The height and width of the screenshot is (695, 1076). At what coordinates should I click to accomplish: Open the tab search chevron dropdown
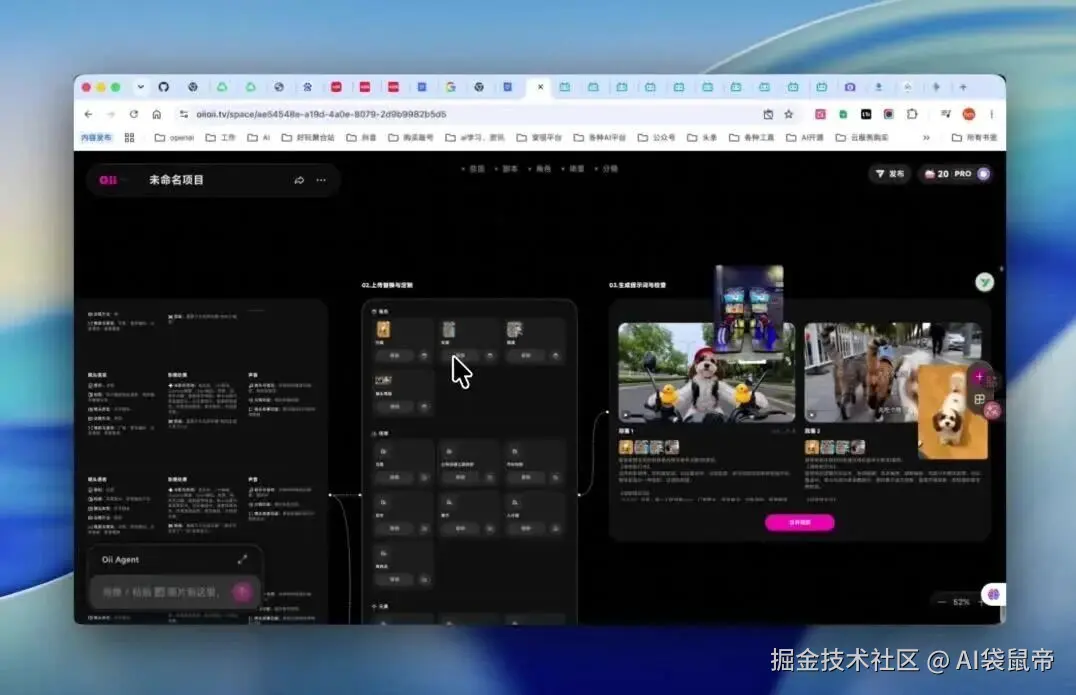pyautogui.click(x=141, y=87)
